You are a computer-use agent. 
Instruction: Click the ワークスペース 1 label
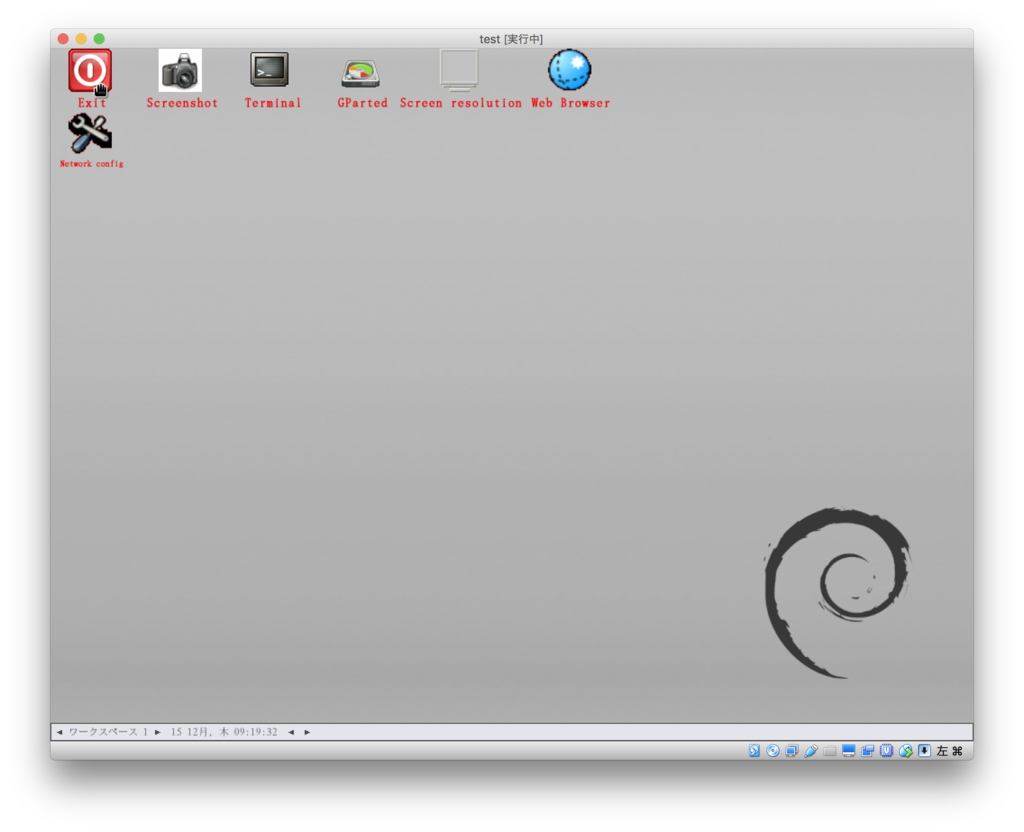[108, 732]
